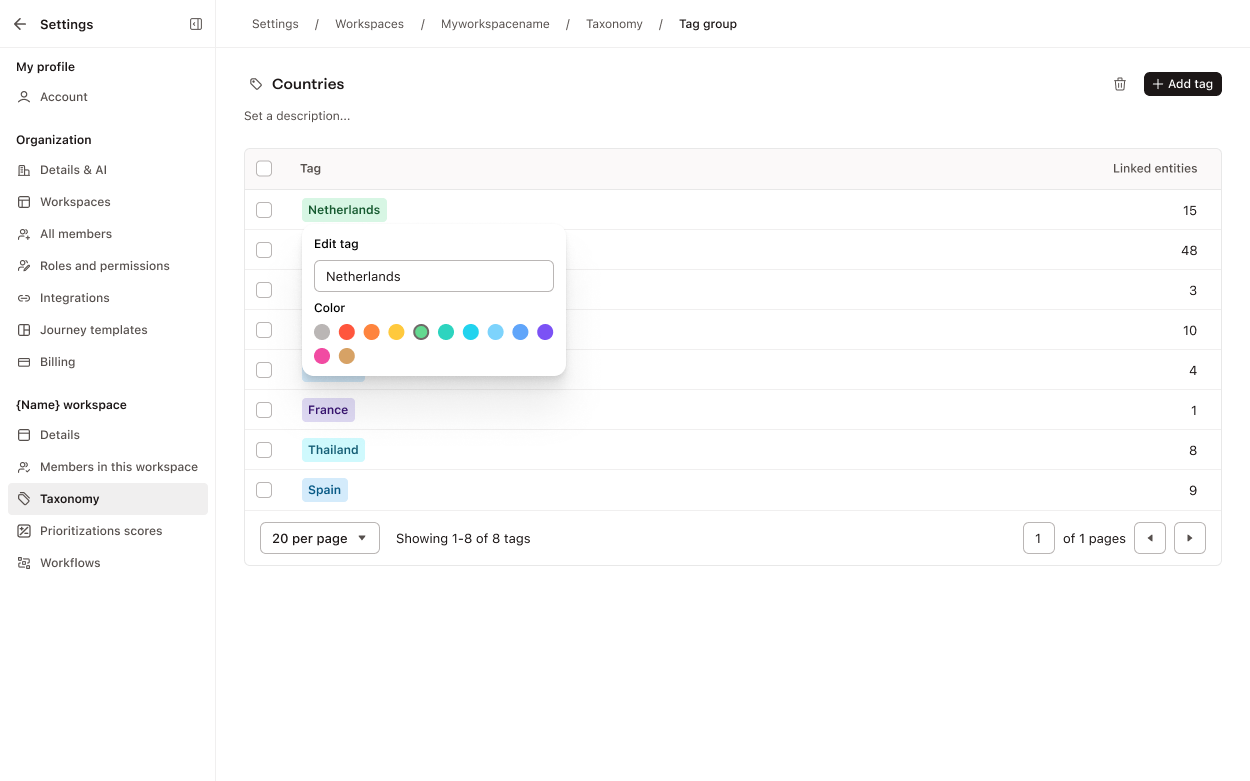Click the workspace Details icon

click(x=24, y=435)
